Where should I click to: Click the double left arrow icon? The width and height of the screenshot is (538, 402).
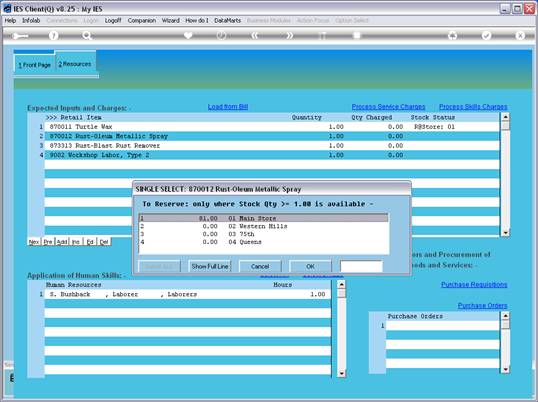(255, 36)
